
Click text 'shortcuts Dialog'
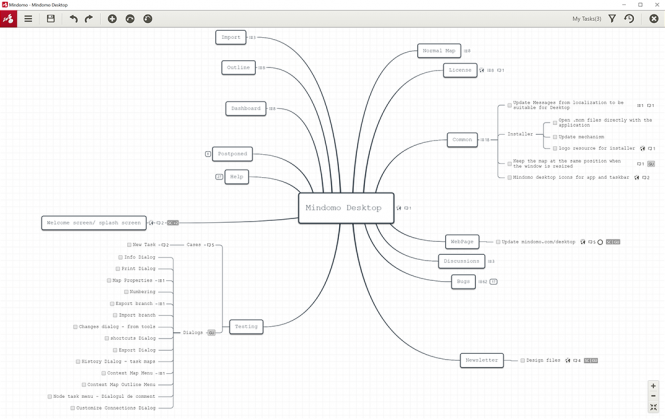click(x=133, y=338)
